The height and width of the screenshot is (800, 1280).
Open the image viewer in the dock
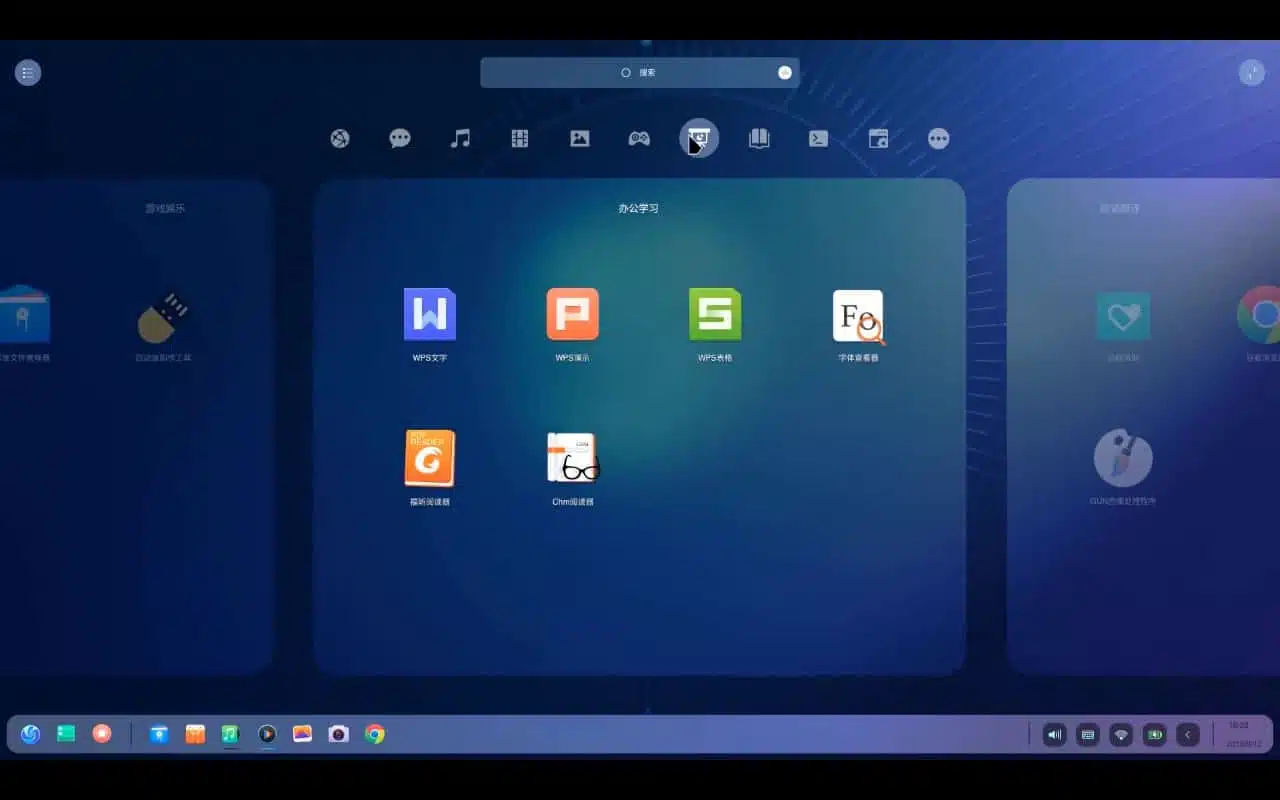(x=303, y=734)
